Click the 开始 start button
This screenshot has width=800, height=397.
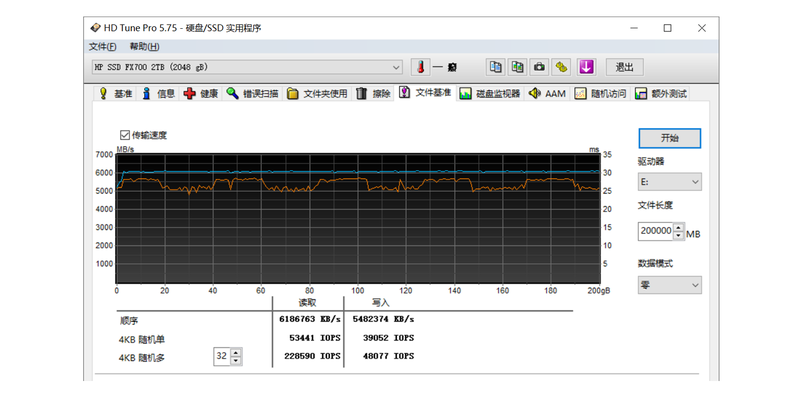click(x=669, y=138)
